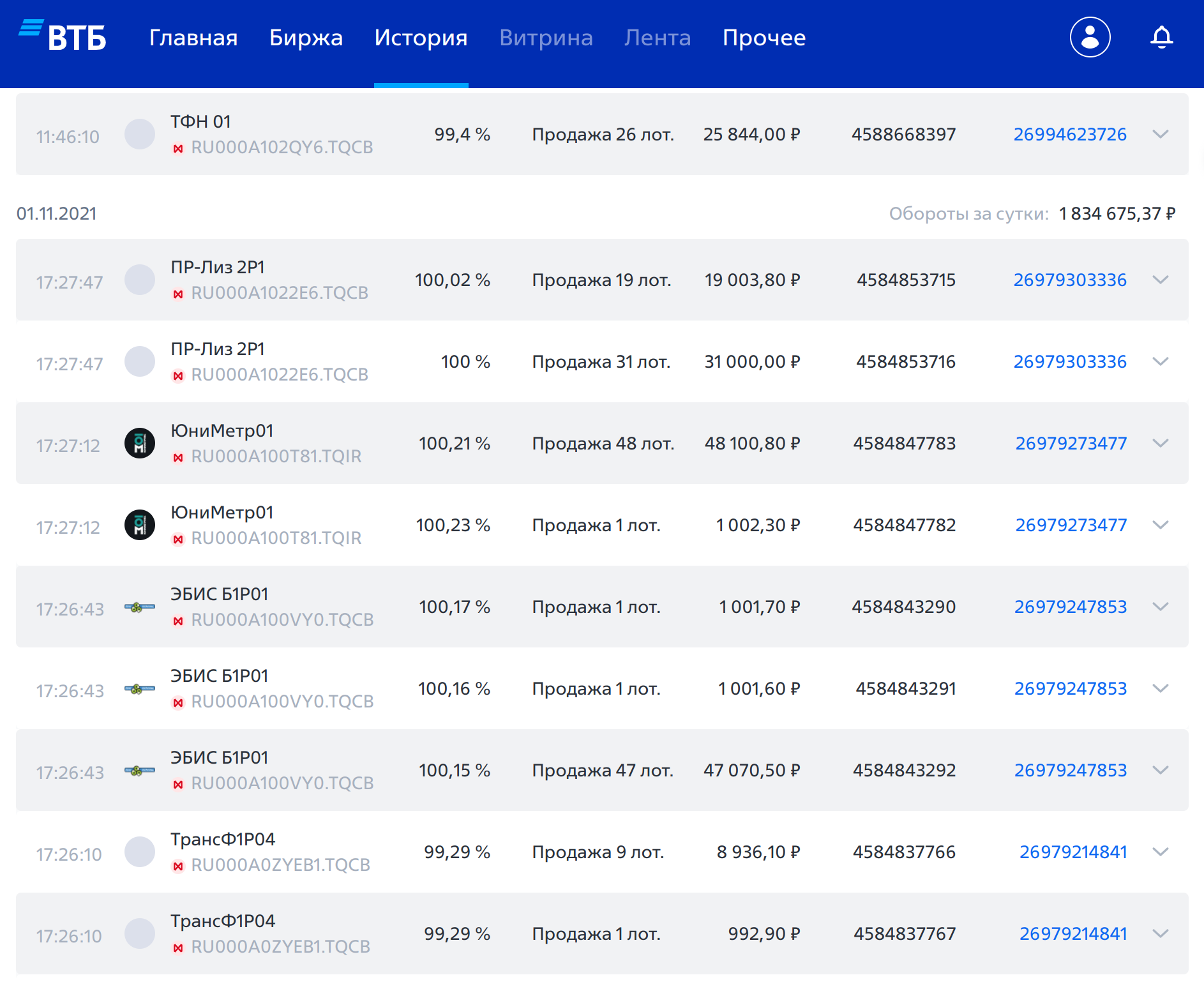The image size is (1204, 1005).
Task: Open order 26979247853 for trade 4584843290
Action: (1071, 607)
